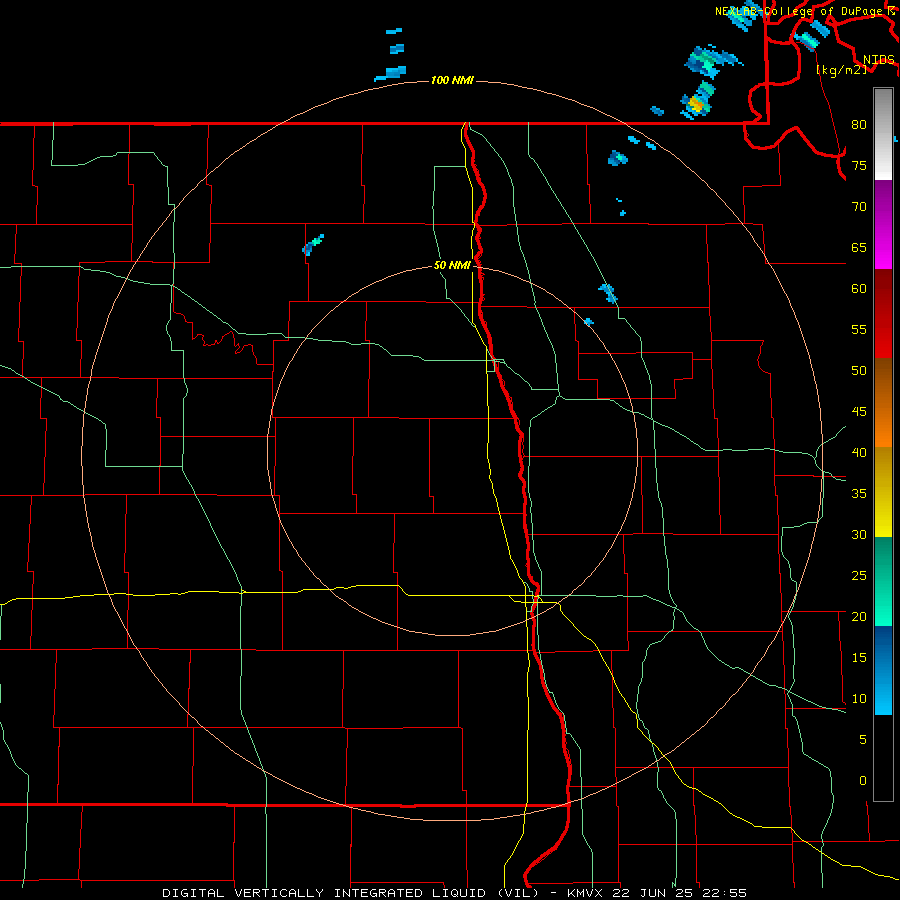Click the scale value 60
The width and height of the screenshot is (900, 900).
[x=859, y=289]
